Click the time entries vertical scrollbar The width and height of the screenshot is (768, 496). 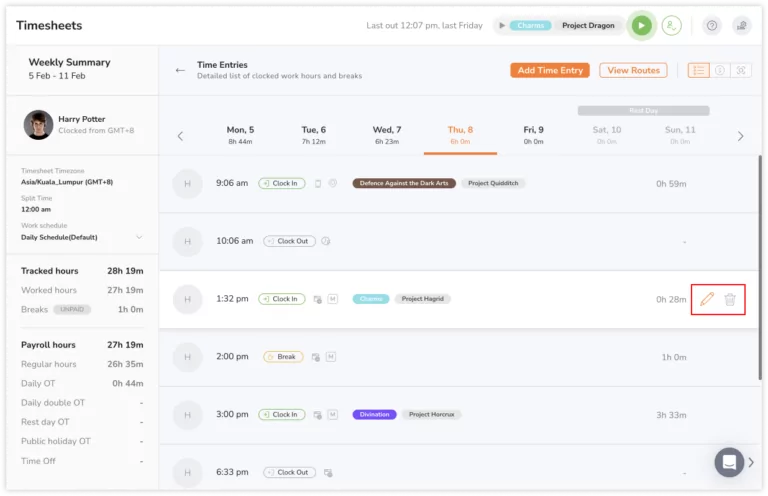760,267
